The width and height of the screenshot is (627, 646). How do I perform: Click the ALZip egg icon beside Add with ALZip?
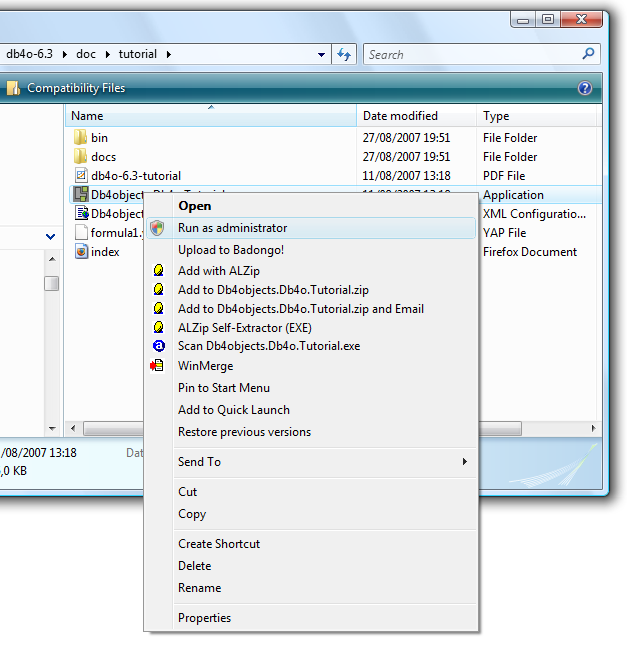pos(158,271)
